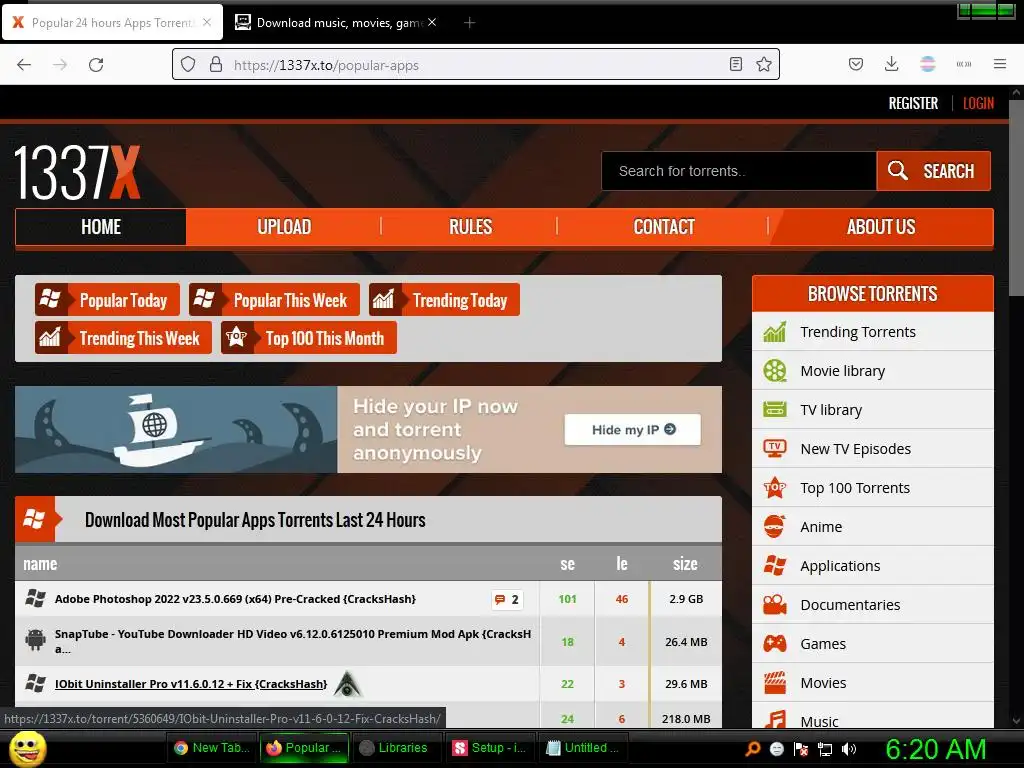Open Popular Today button
1024x768 pixels.
click(107, 300)
